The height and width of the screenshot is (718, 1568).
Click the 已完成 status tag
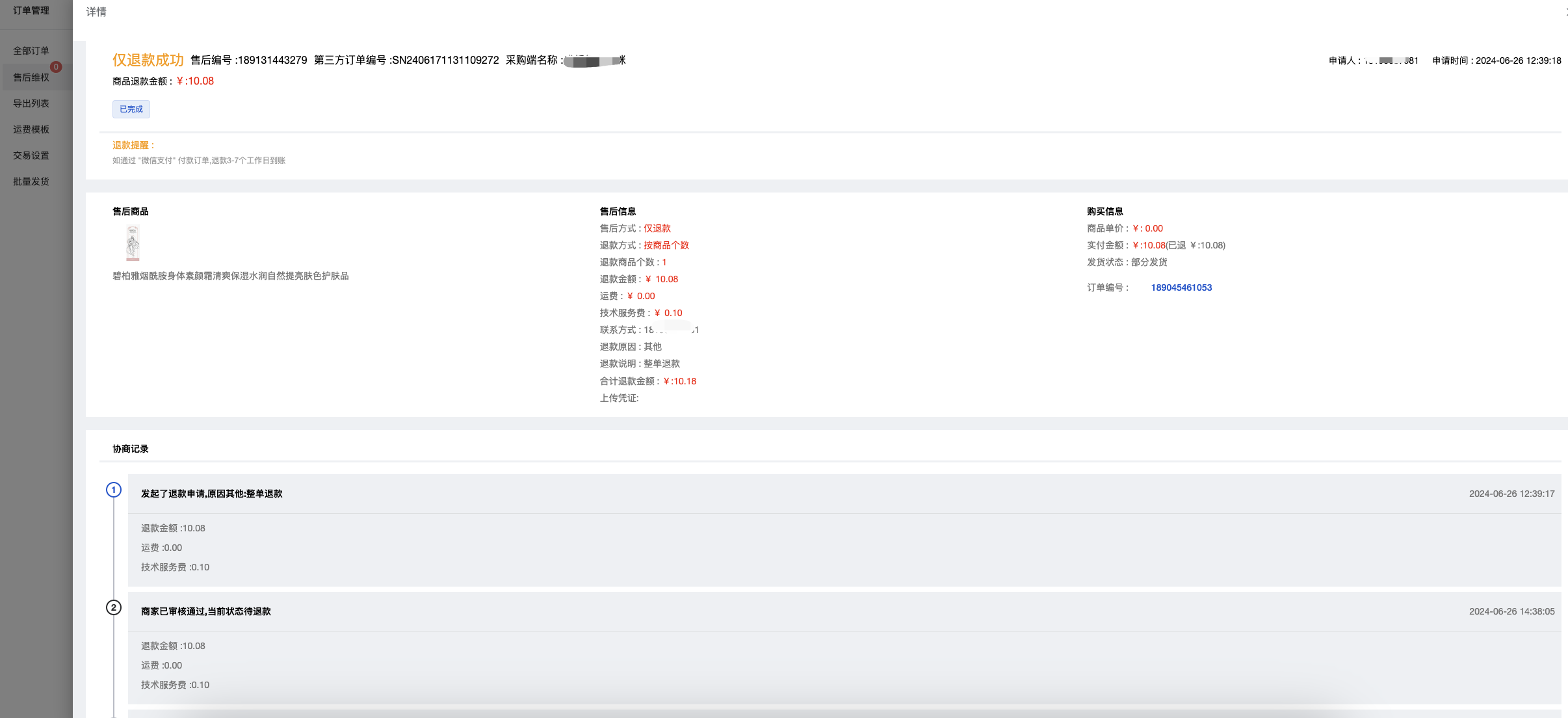pyautogui.click(x=131, y=109)
